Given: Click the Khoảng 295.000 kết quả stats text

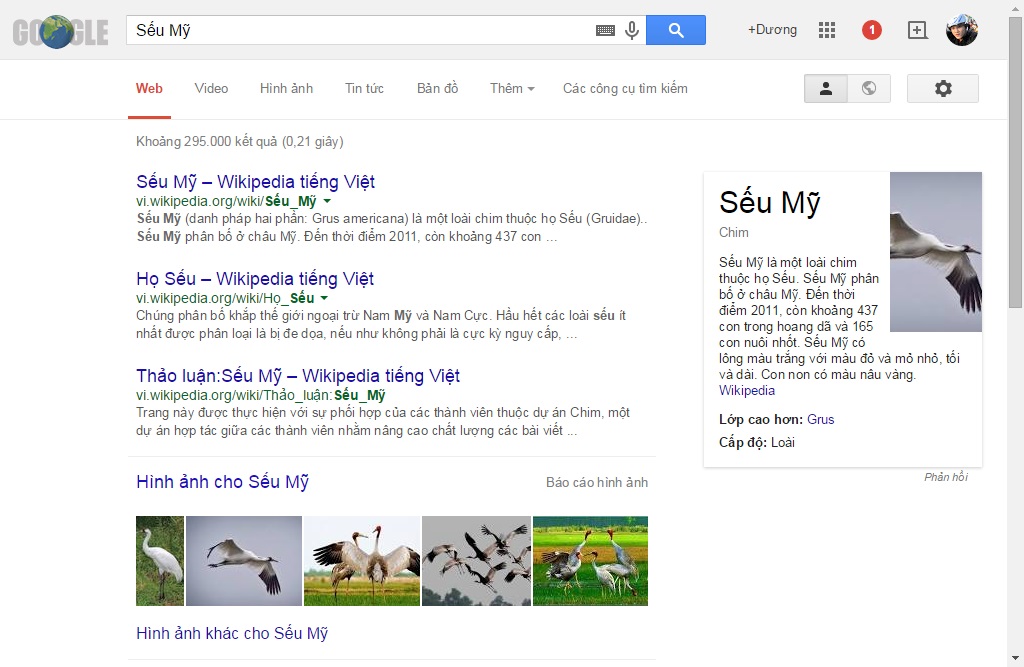Looking at the screenshot, I should (x=240, y=142).
